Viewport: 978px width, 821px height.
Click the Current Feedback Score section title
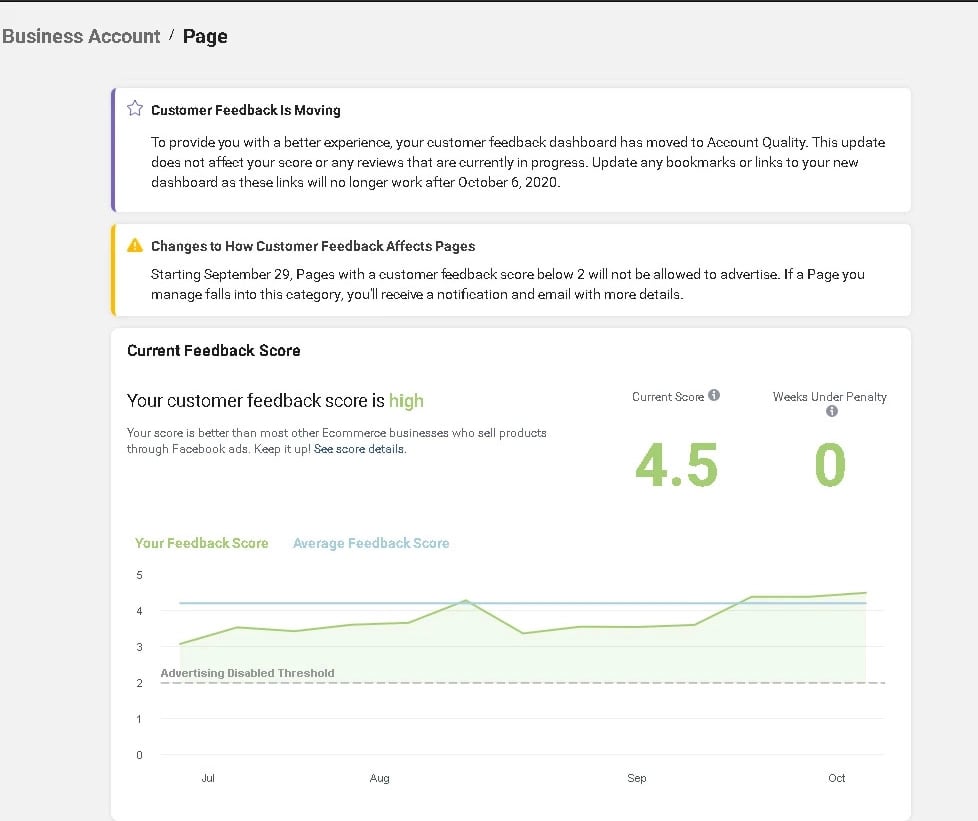[x=213, y=351]
